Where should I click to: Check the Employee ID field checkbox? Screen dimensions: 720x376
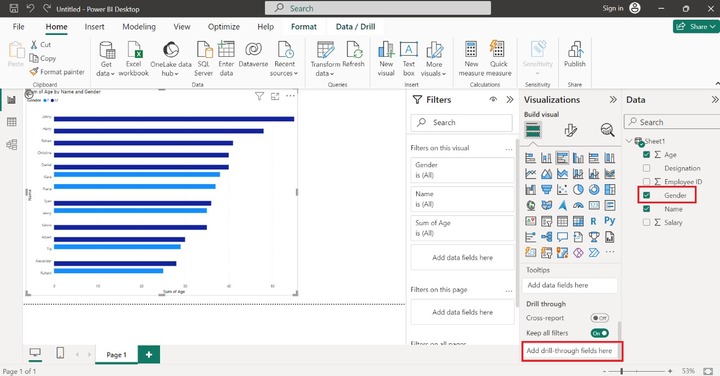[647, 181]
